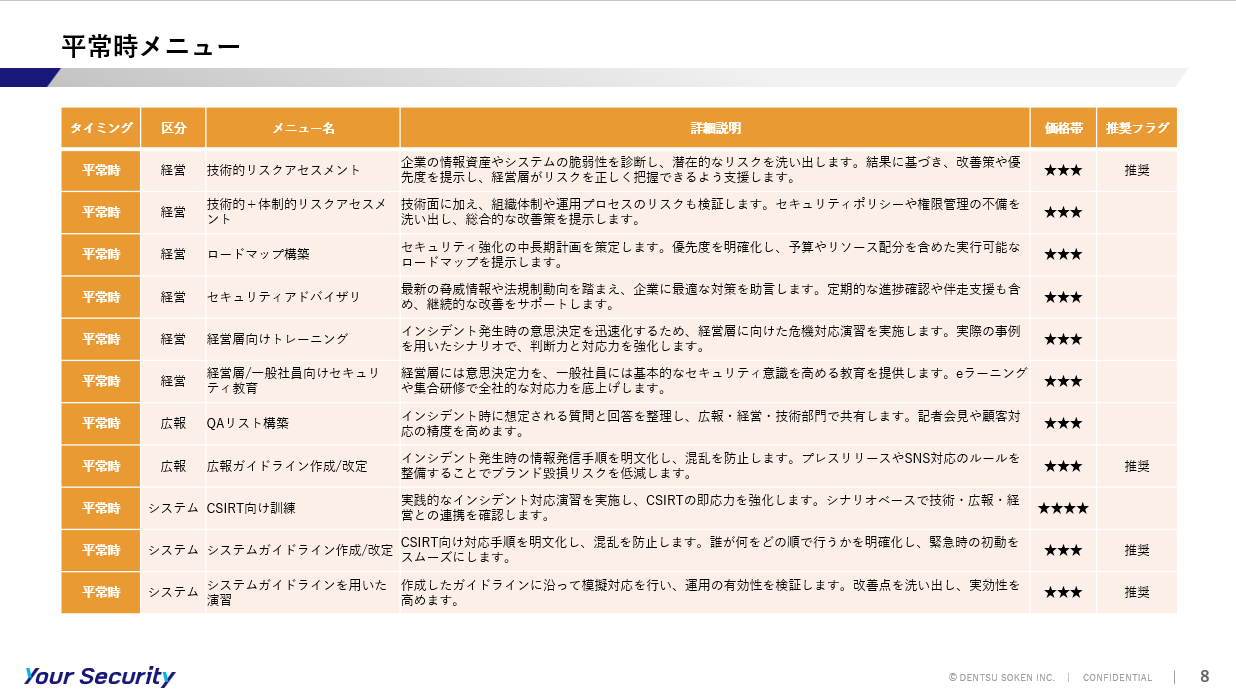
Task: Select the four-star rating for CSIRT向け訓練
Action: (x=1063, y=508)
